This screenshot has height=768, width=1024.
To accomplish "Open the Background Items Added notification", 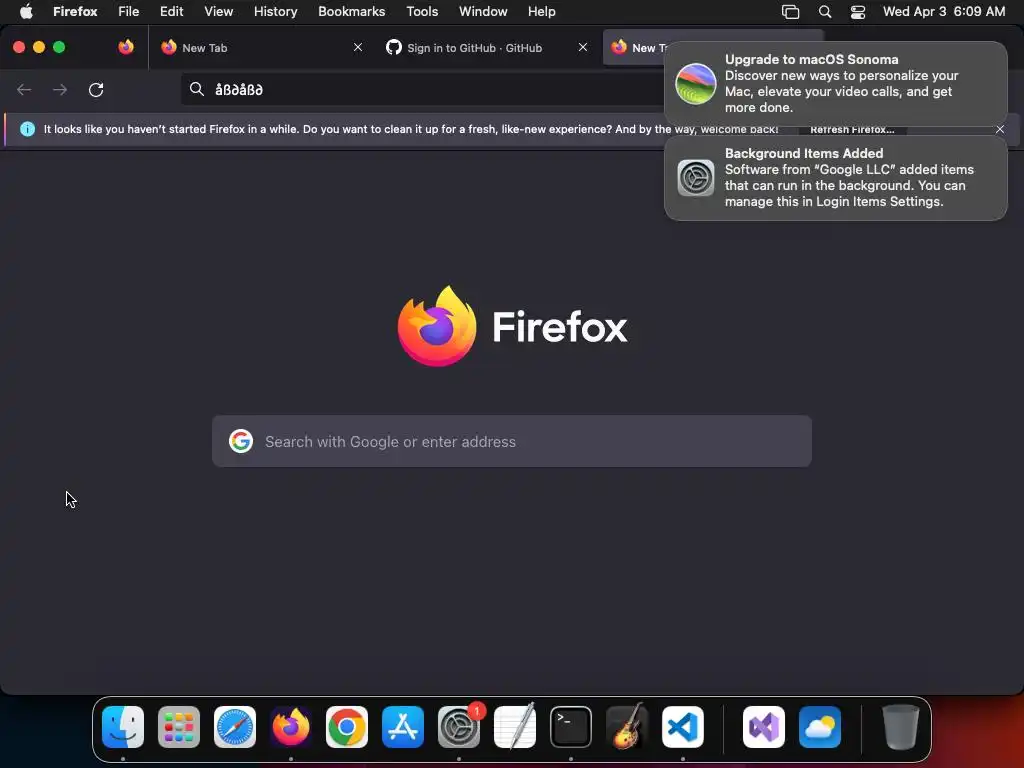I will tap(836, 178).
